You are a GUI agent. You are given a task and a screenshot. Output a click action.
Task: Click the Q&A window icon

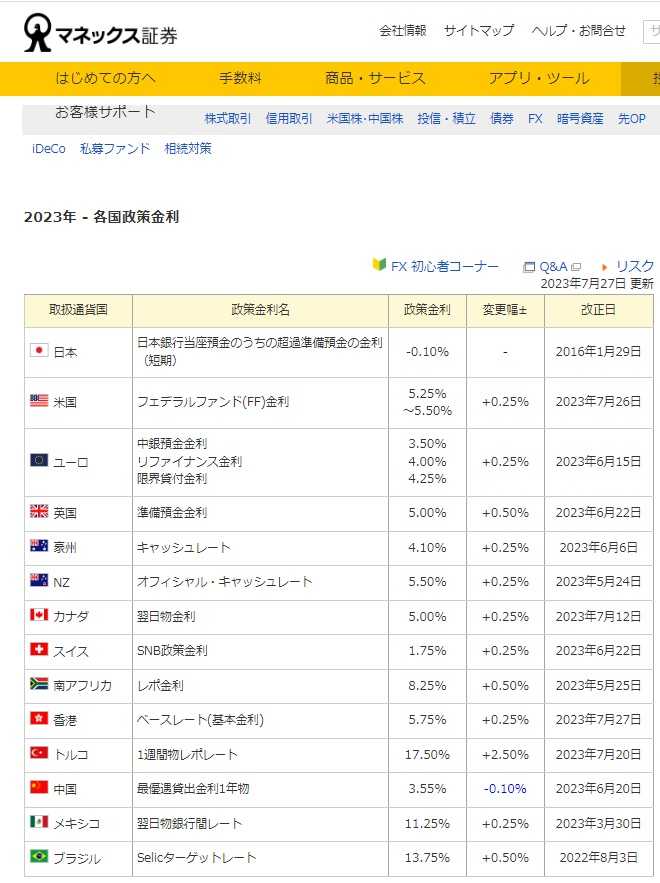point(529,267)
